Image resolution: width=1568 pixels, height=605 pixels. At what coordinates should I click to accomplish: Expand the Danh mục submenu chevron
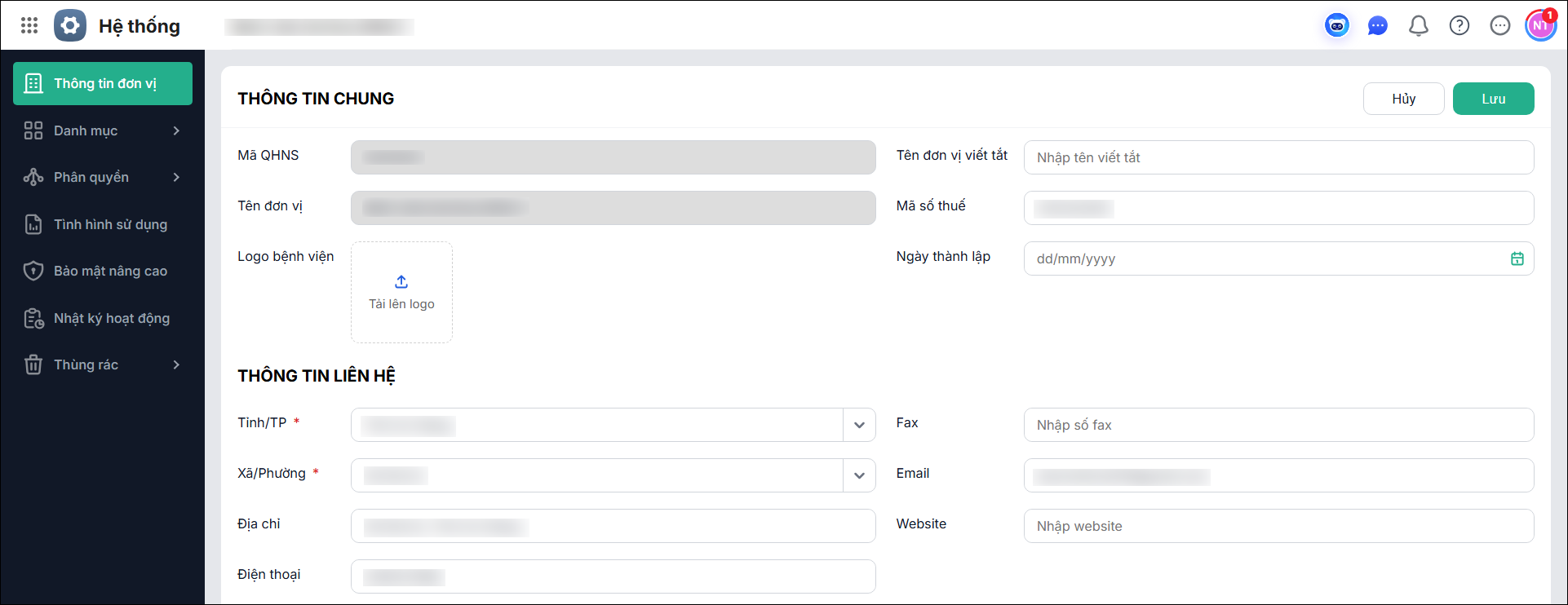point(176,130)
